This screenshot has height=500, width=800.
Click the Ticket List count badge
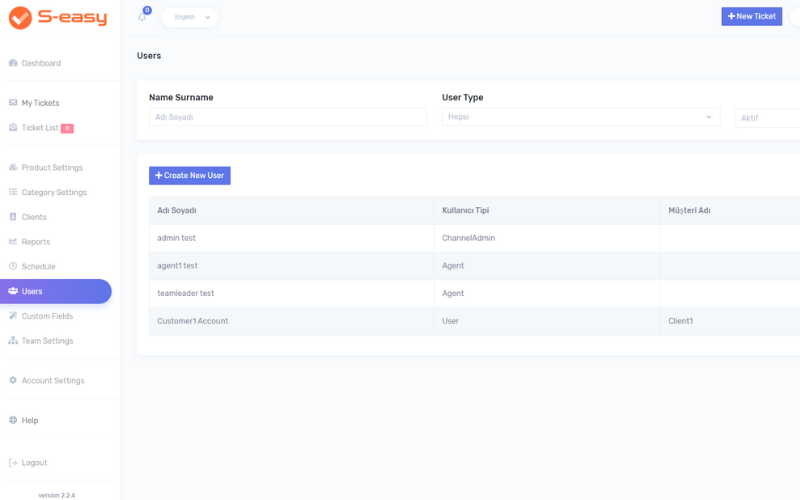(67, 129)
